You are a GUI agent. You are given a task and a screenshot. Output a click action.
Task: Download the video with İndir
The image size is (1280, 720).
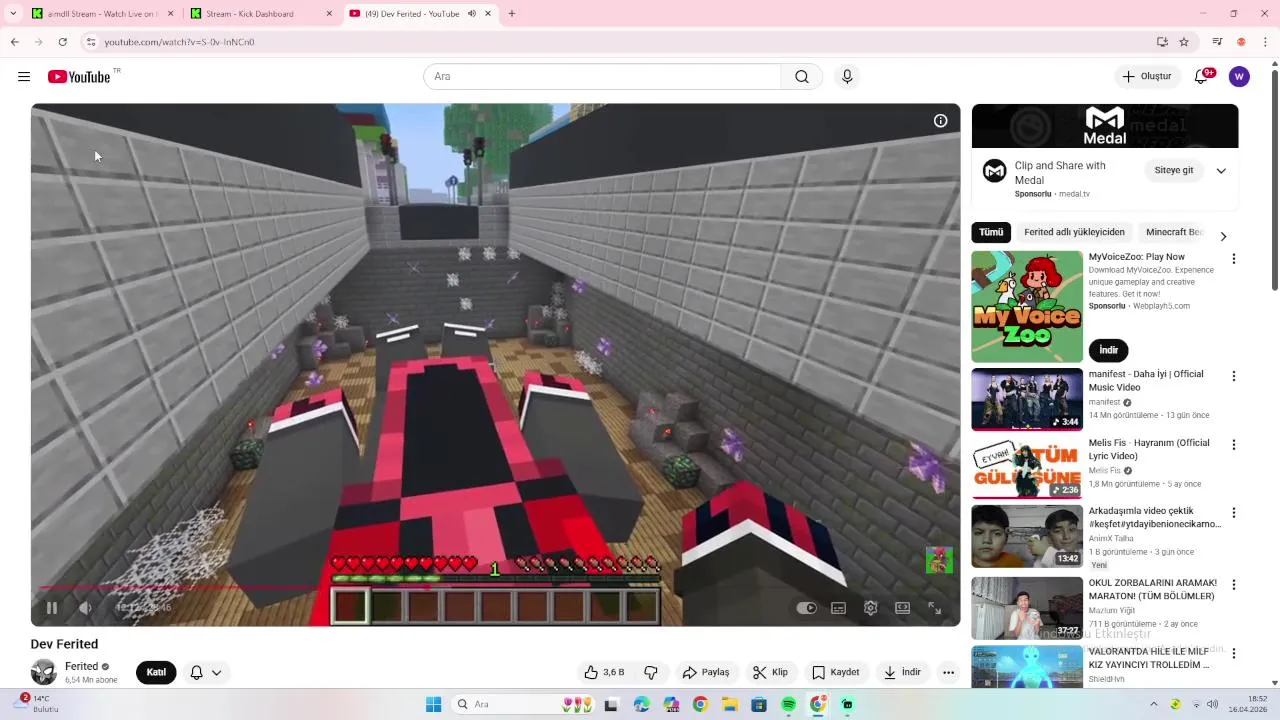(x=902, y=672)
